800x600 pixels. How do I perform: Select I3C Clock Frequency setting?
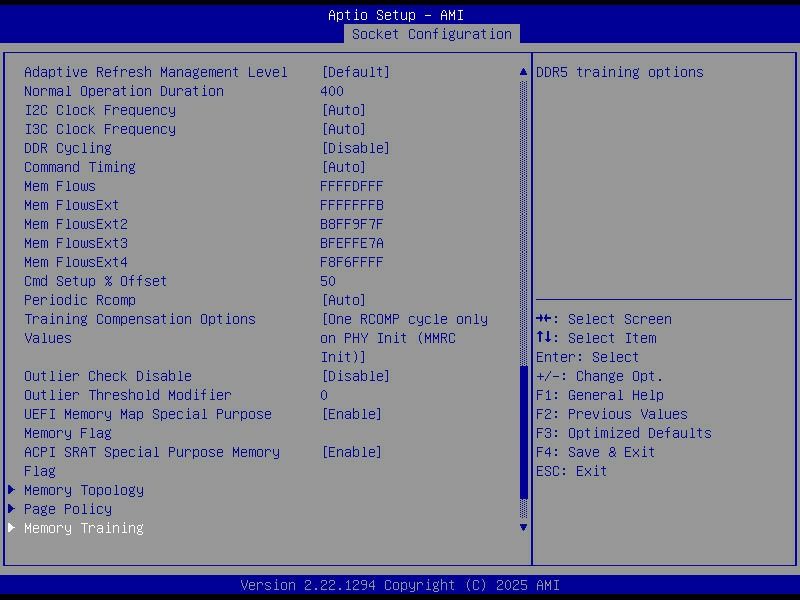(x=100, y=129)
